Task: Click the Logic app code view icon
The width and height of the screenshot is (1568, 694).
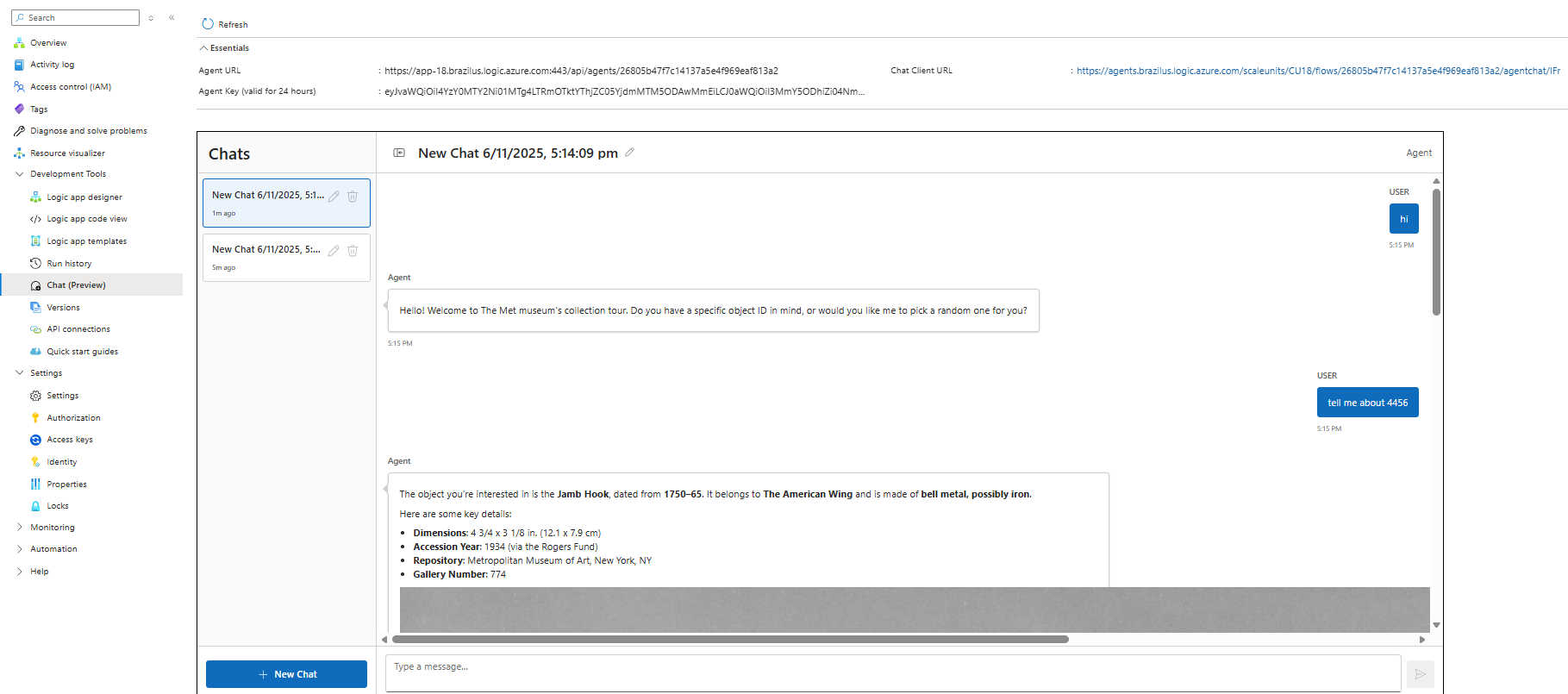Action: [35, 219]
